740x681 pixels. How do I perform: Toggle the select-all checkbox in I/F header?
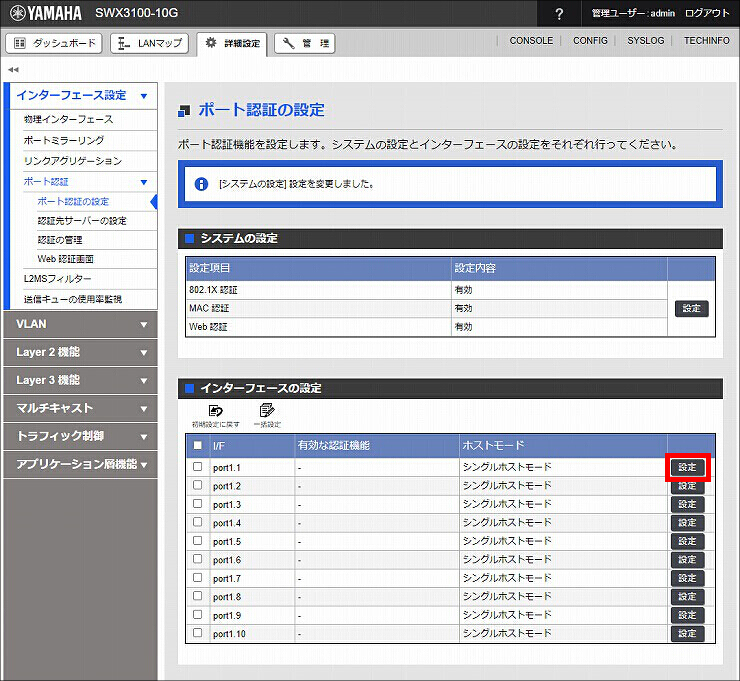[198, 445]
